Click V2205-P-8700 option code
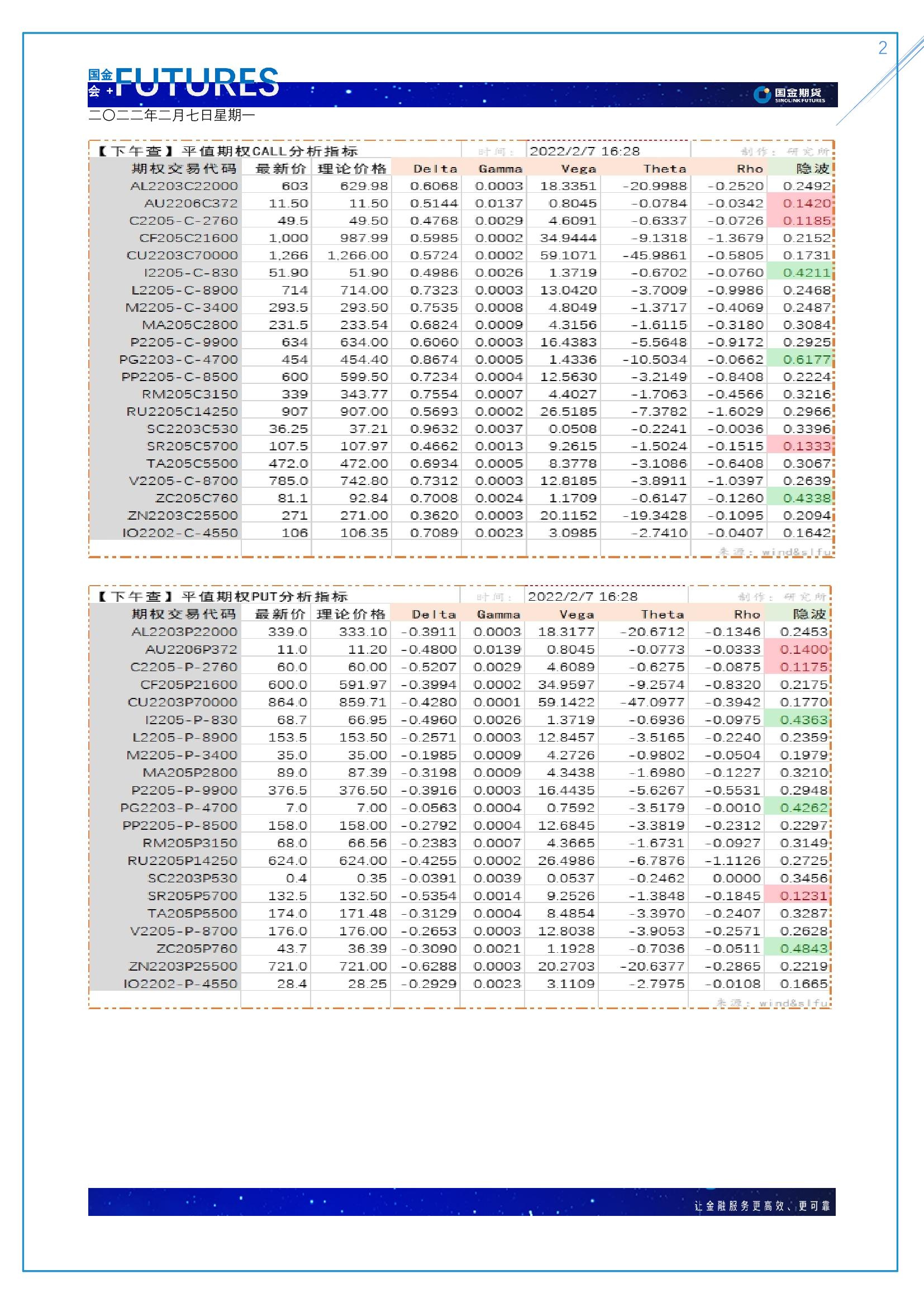This screenshot has width=924, height=1307. pos(184,931)
